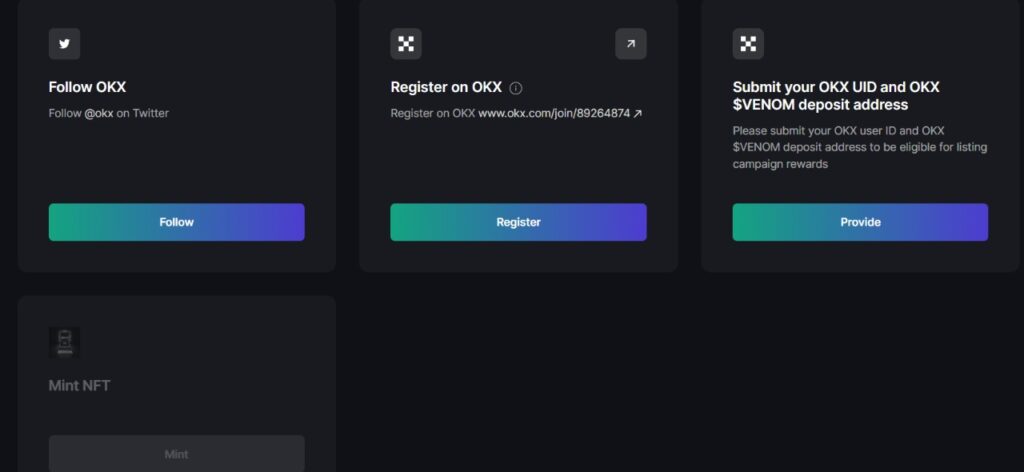Click the OKX logo icon on Register card
The height and width of the screenshot is (472, 1024).
406,44
